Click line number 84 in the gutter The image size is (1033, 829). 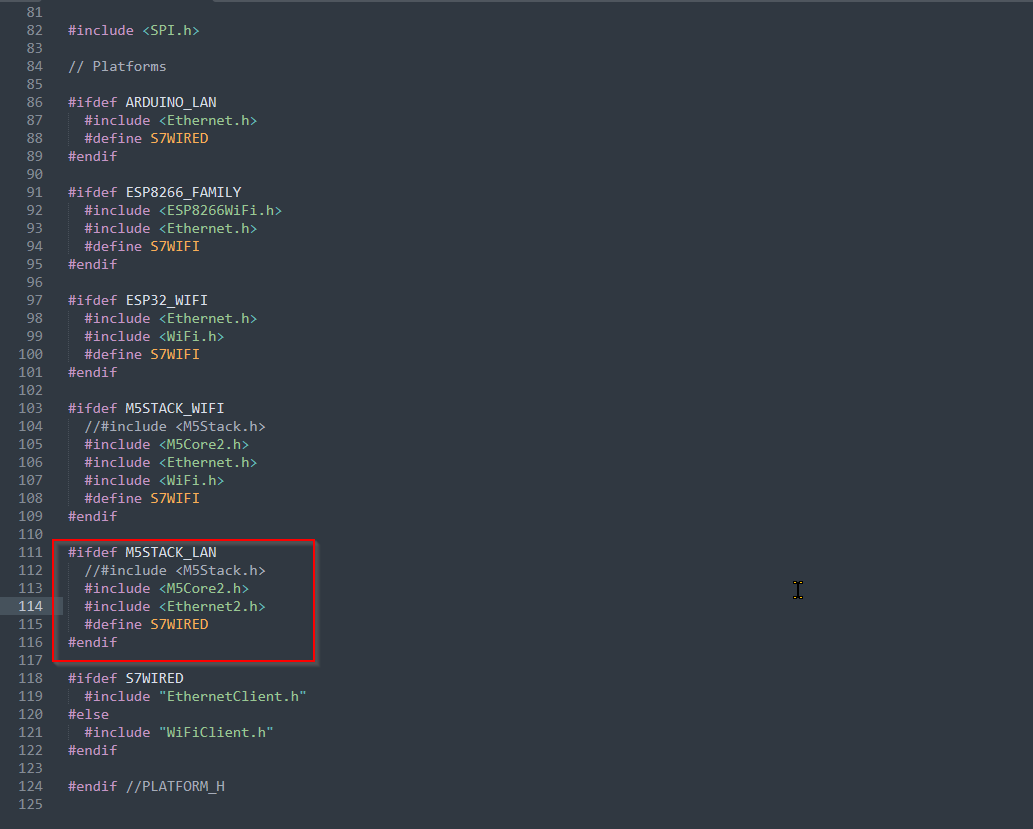34,67
